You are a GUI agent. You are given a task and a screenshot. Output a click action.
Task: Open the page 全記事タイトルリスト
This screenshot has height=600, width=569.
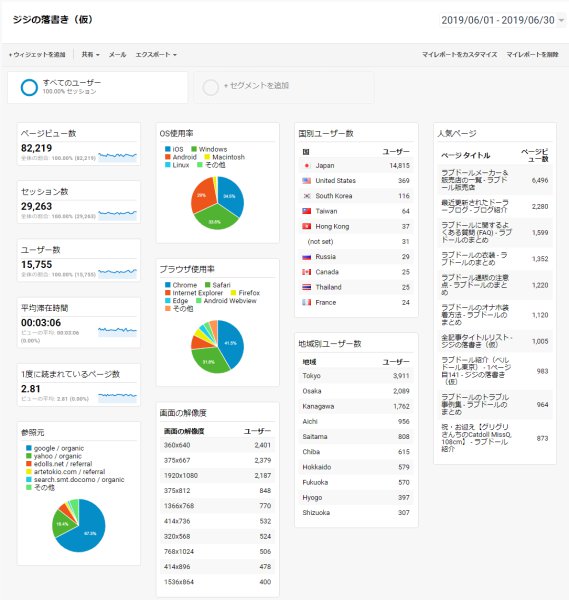[x=476, y=341]
